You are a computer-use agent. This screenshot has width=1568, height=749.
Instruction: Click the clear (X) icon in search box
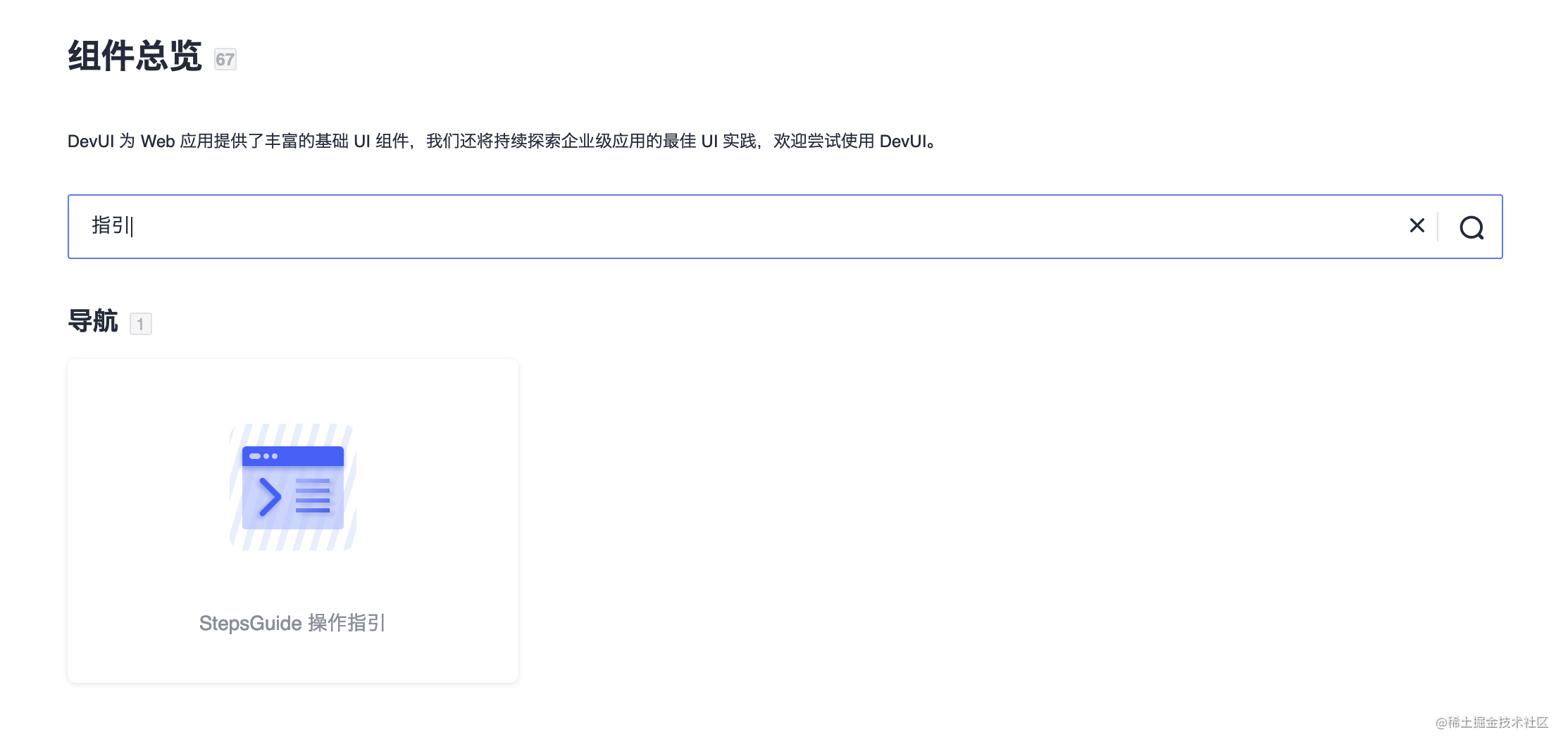(x=1417, y=226)
